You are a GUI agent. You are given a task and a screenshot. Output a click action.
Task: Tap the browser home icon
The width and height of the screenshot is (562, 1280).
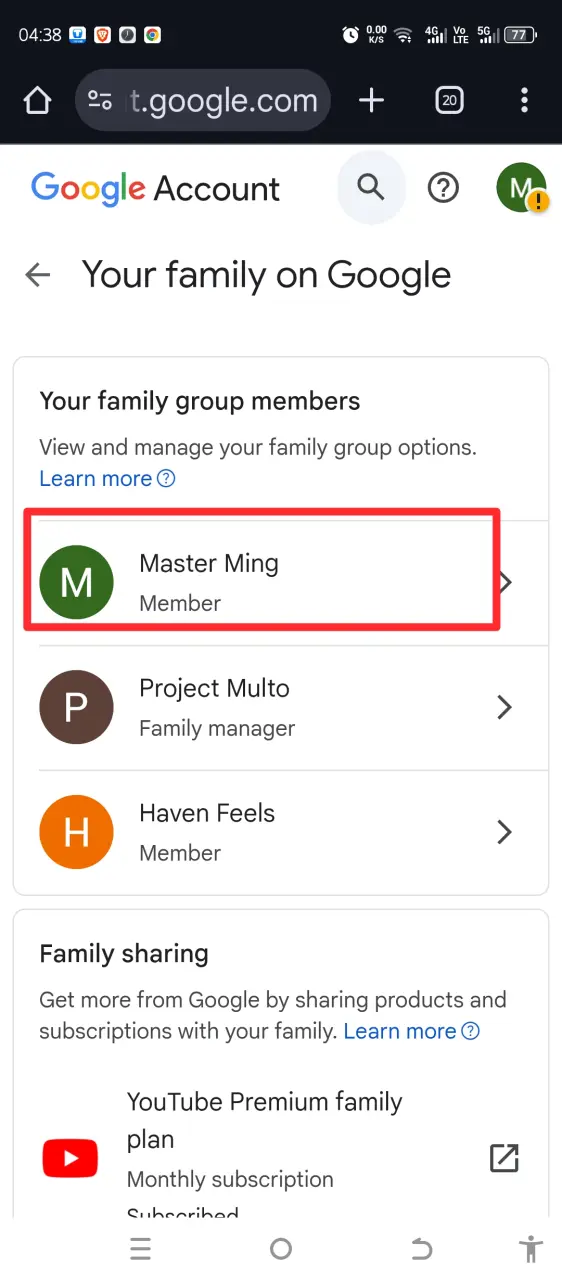37,100
